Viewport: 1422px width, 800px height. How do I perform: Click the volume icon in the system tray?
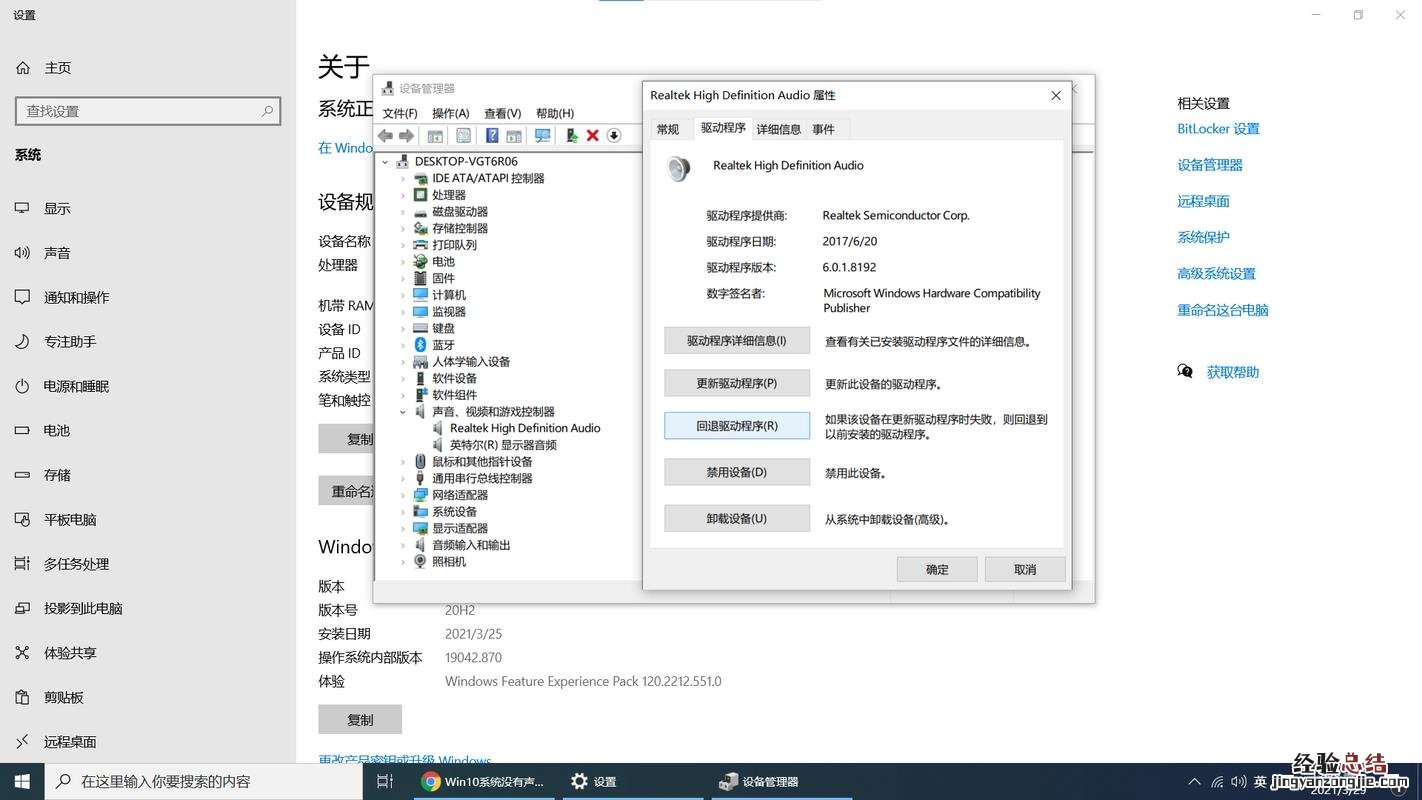1239,781
